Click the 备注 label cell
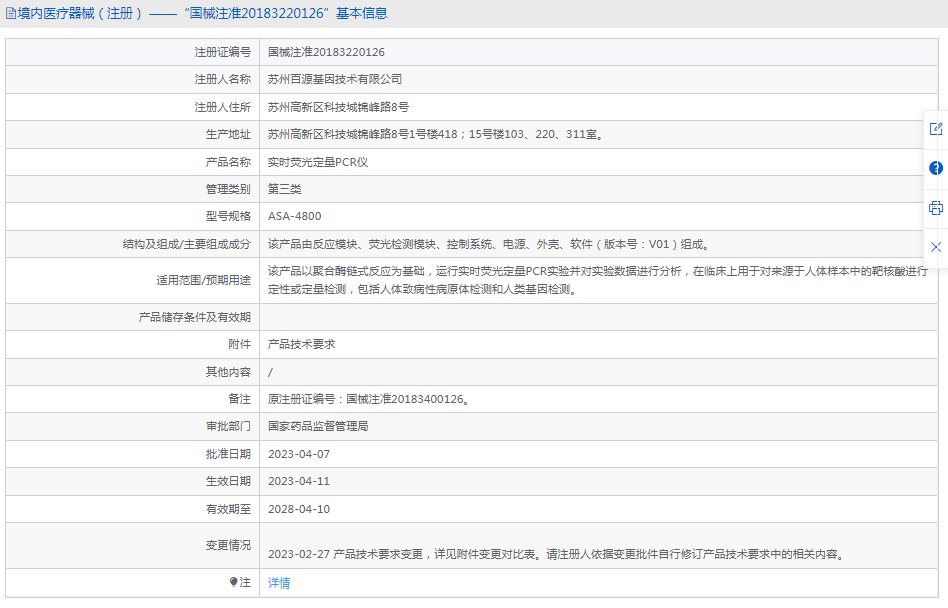 click(x=133, y=399)
